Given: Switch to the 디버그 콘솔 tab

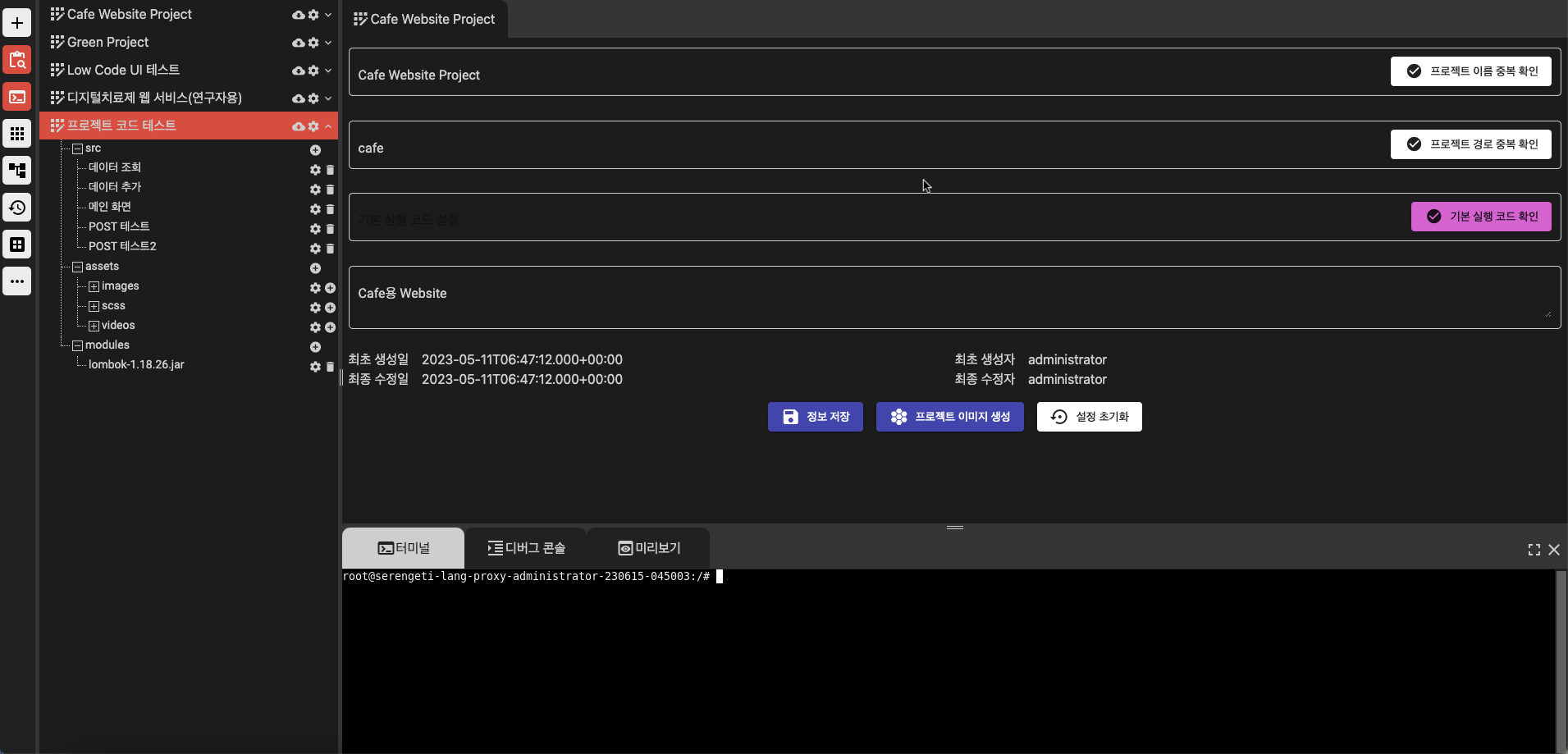Looking at the screenshot, I should point(526,548).
